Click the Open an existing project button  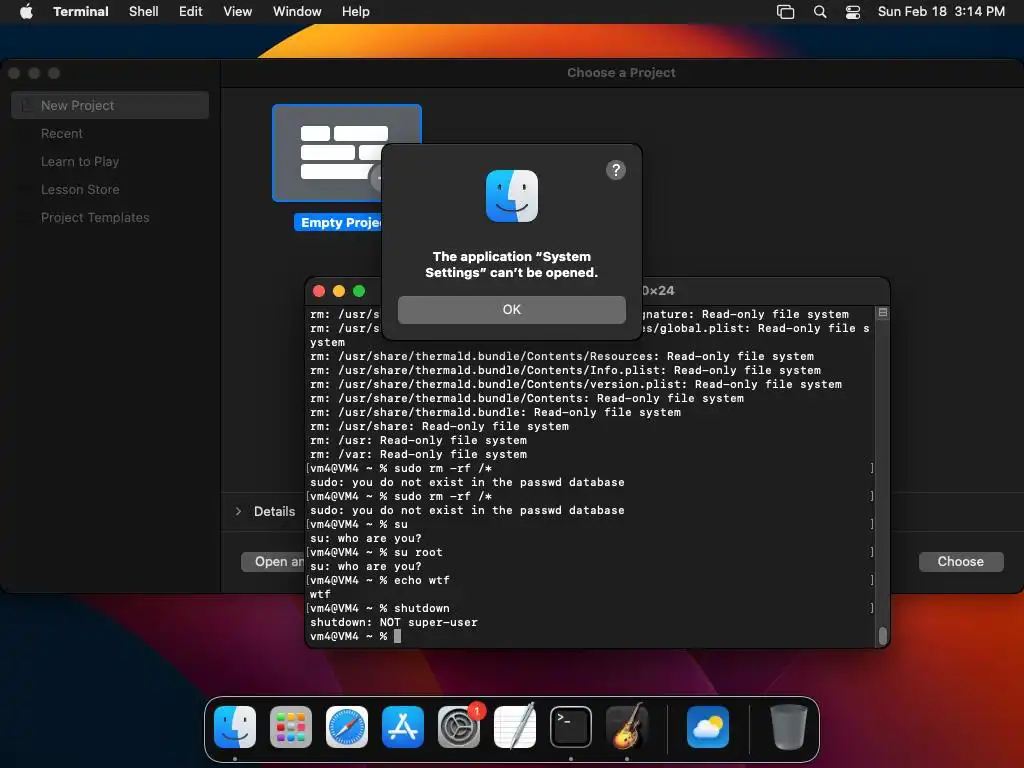click(273, 562)
